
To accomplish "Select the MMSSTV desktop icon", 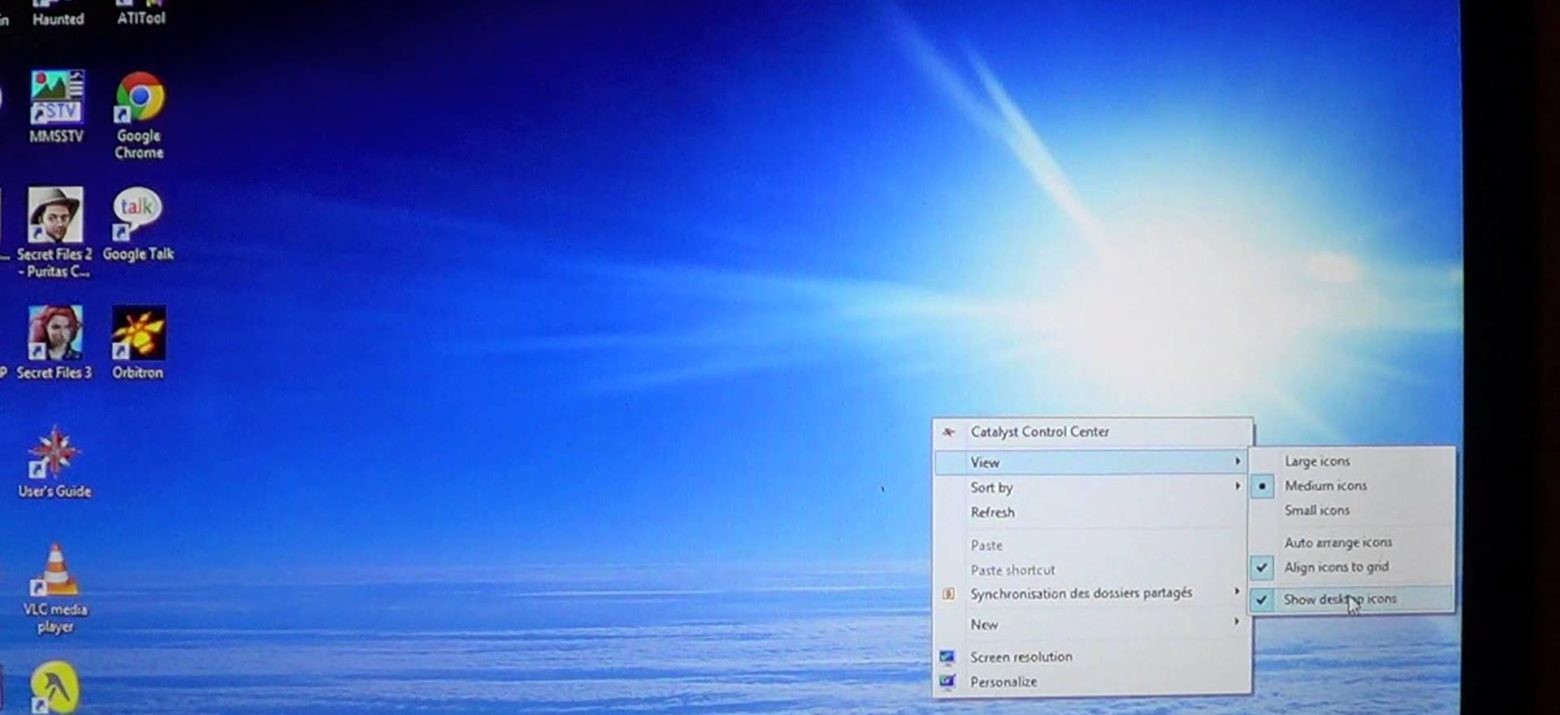I will click(56, 99).
